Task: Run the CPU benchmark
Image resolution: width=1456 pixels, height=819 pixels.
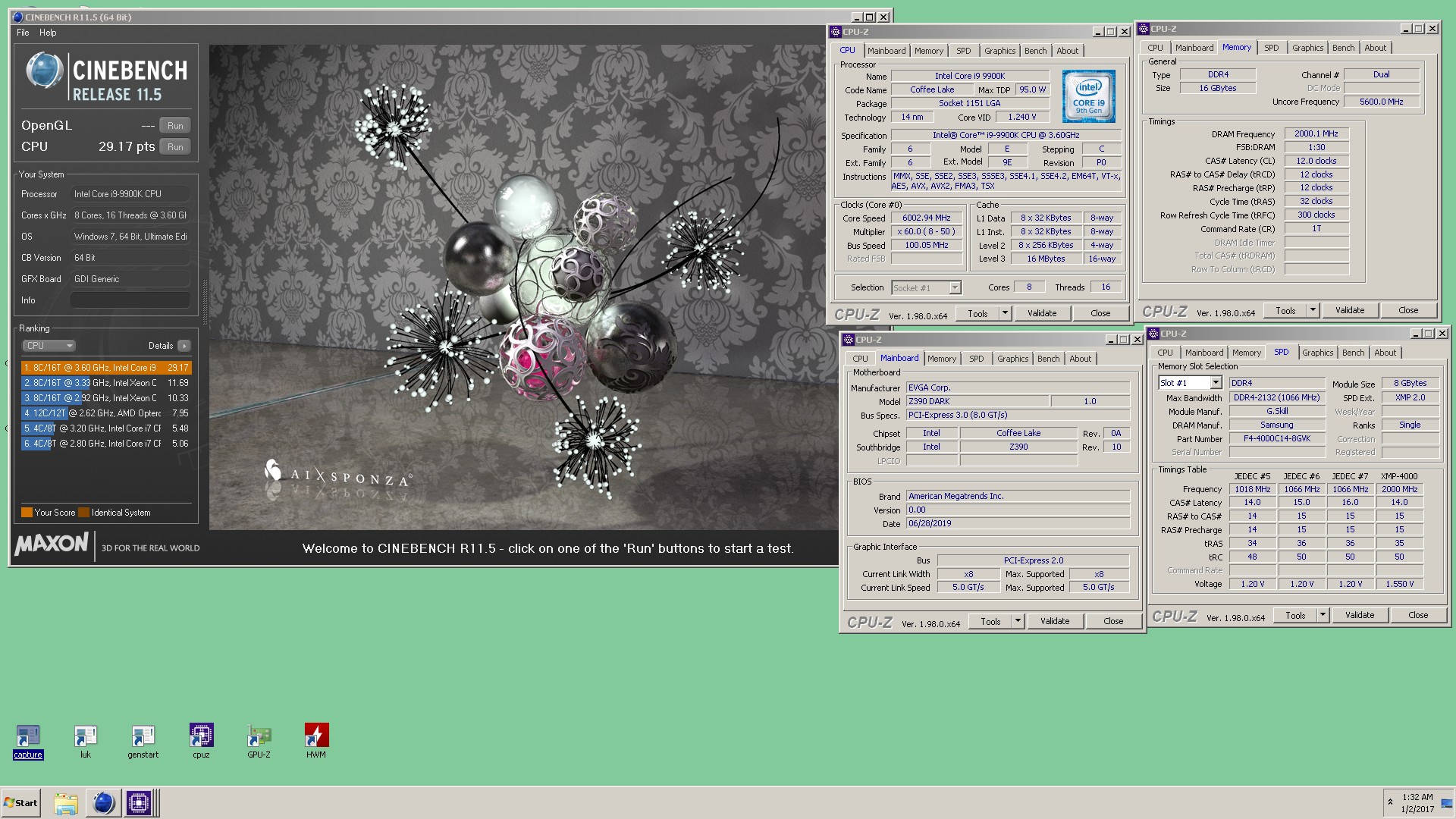Action: [x=175, y=147]
